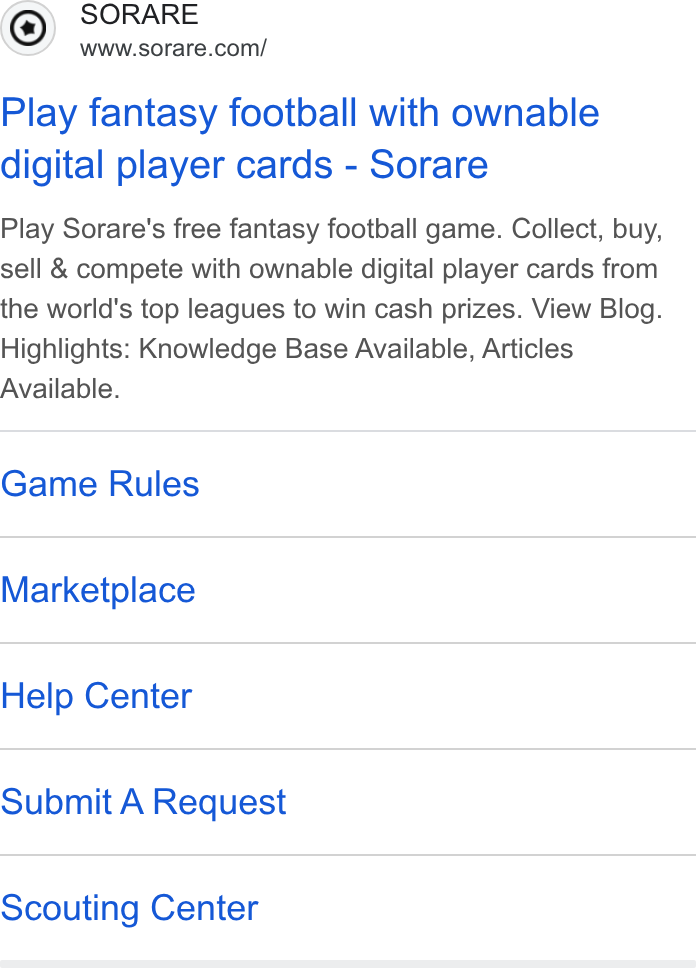Click headline line 'digital player cards - Sorare'
This screenshot has height=968, width=696.
244,165
